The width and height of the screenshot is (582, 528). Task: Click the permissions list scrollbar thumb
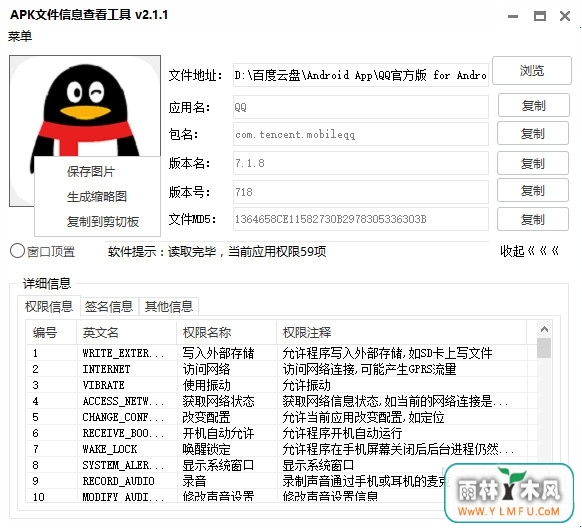point(544,348)
